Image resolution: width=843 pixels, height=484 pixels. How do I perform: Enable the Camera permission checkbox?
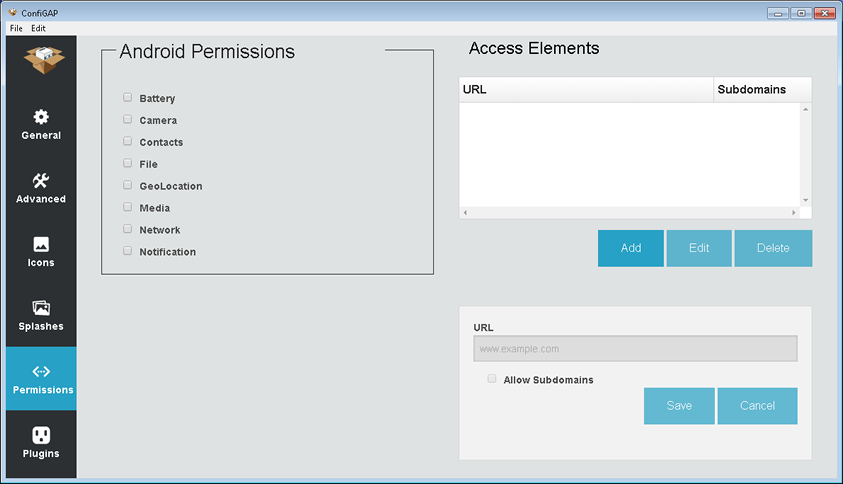(127, 120)
